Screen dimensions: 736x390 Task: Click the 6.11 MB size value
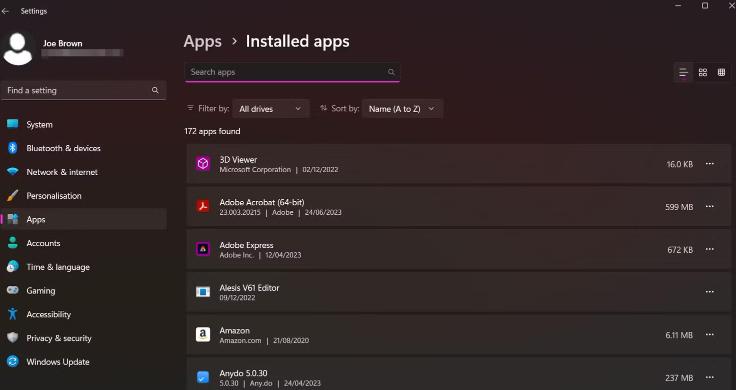pos(679,335)
